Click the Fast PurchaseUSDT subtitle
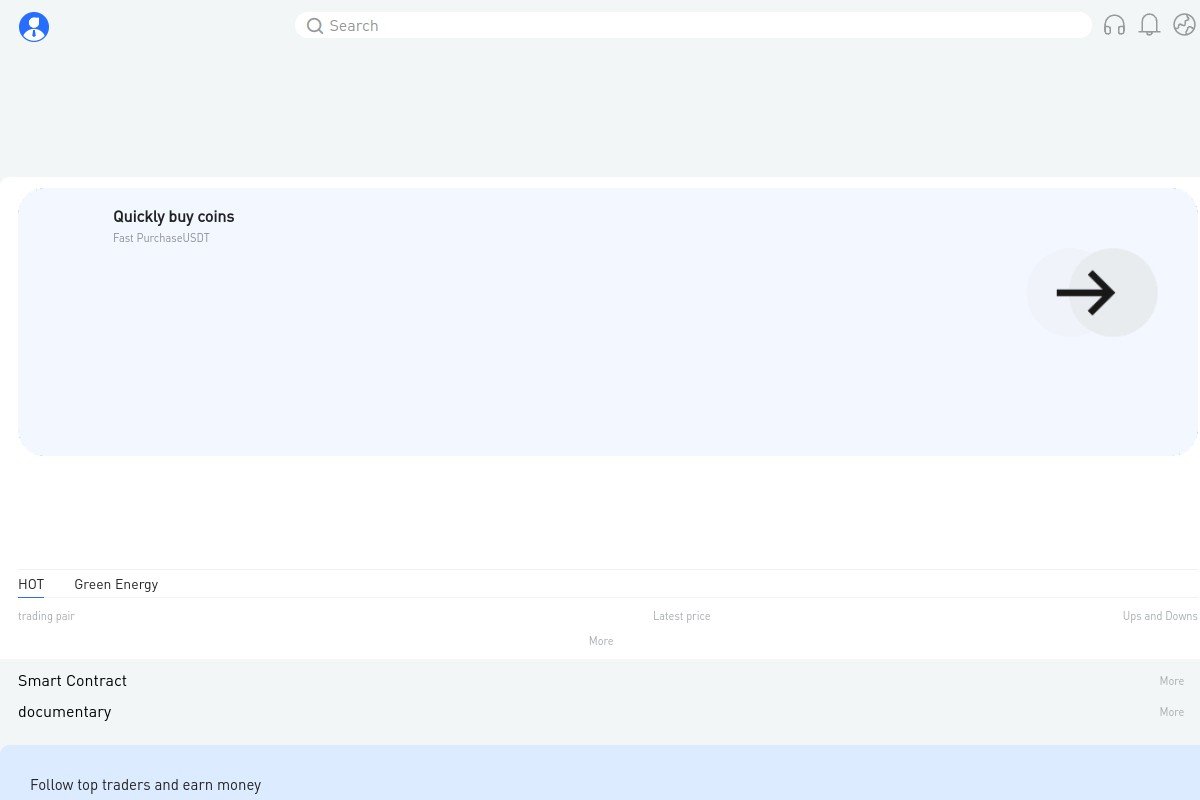 [161, 239]
